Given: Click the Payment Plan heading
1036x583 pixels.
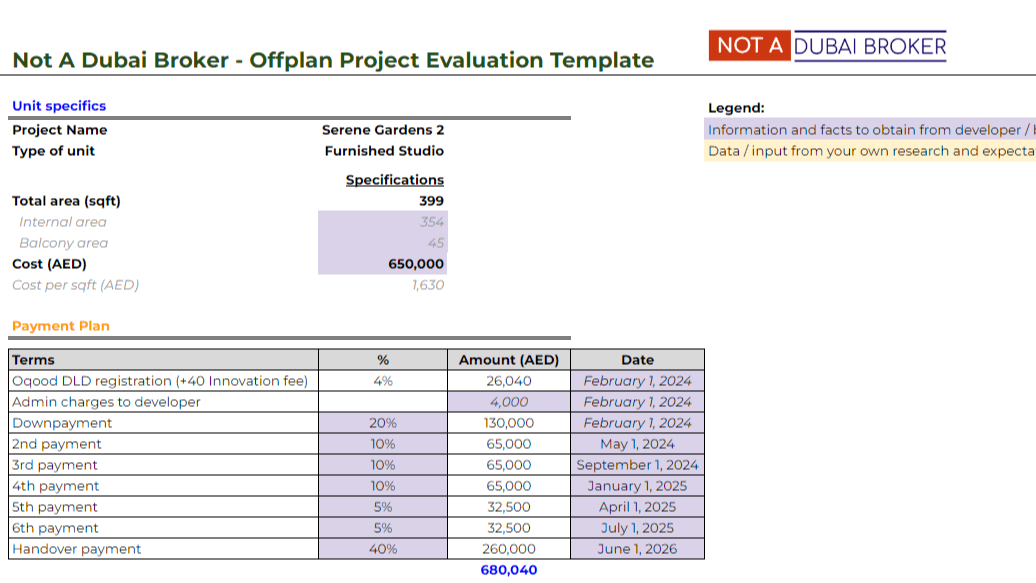Looking at the screenshot, I should click(x=61, y=326).
